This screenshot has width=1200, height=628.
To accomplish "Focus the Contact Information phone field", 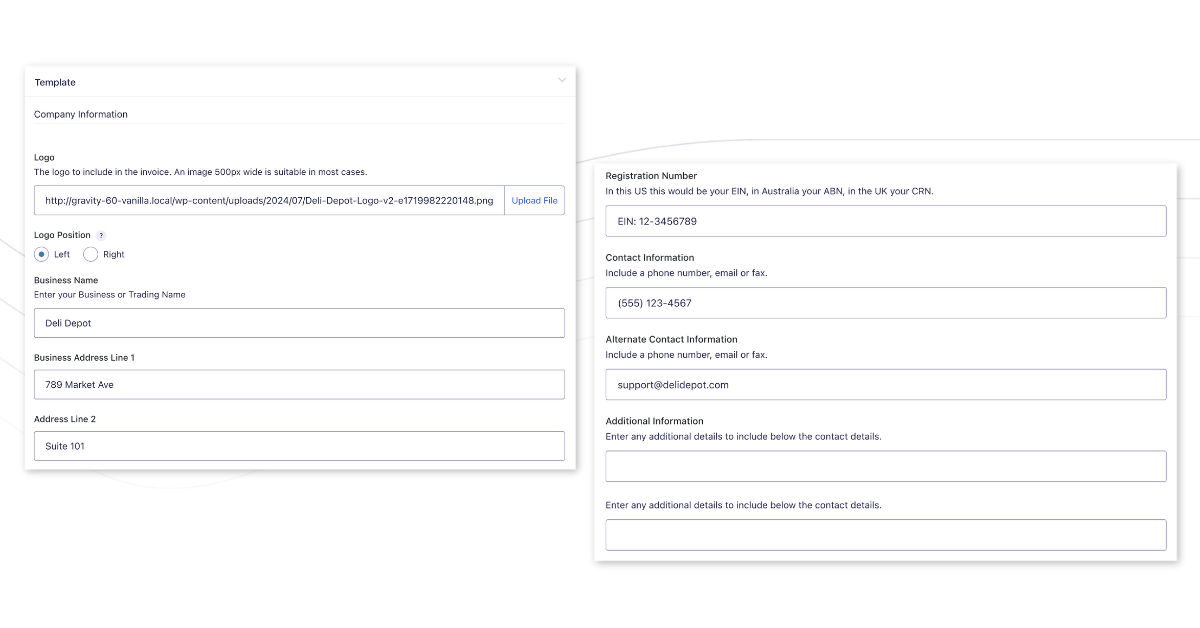I will click(x=886, y=303).
